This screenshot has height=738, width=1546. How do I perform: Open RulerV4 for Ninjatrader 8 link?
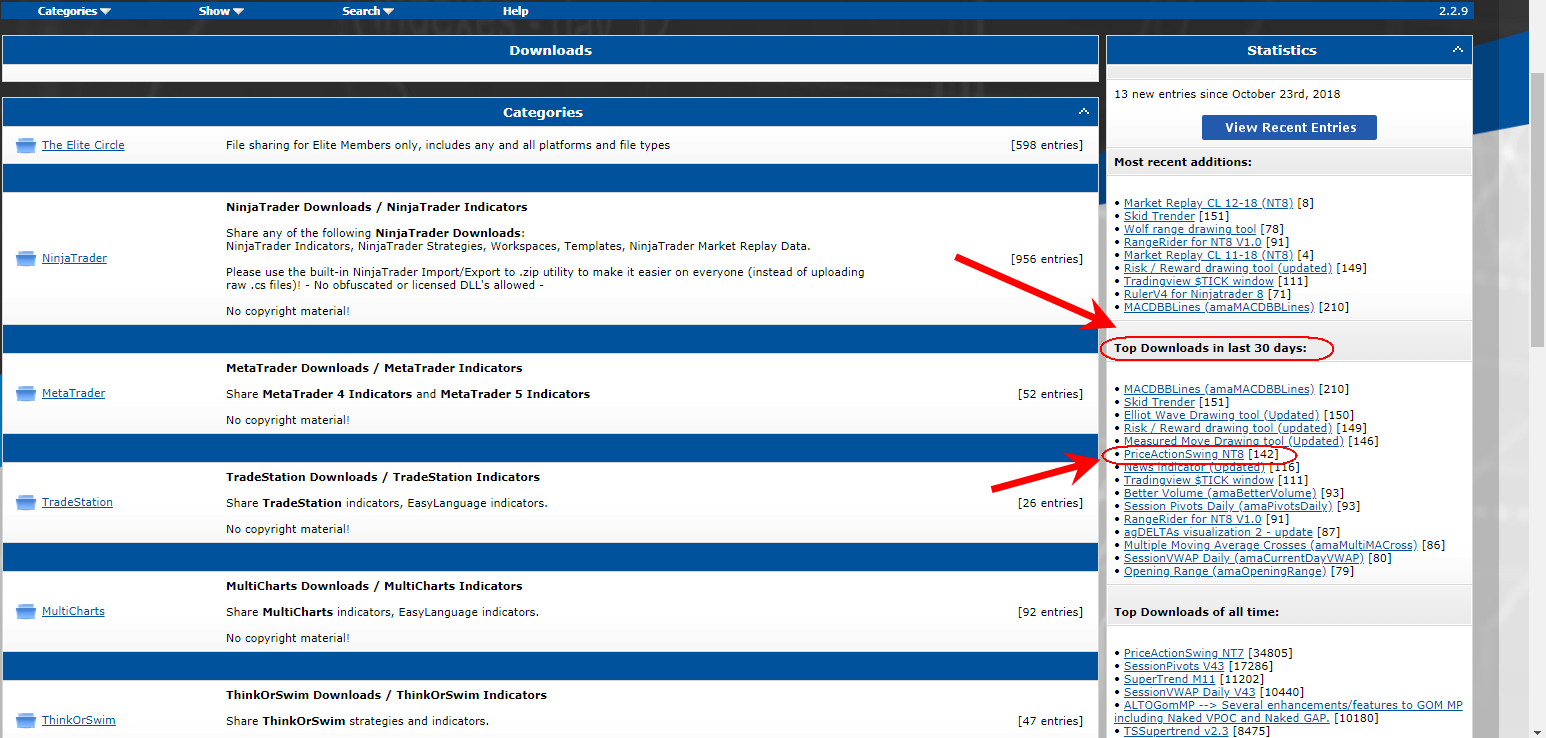[1195, 294]
